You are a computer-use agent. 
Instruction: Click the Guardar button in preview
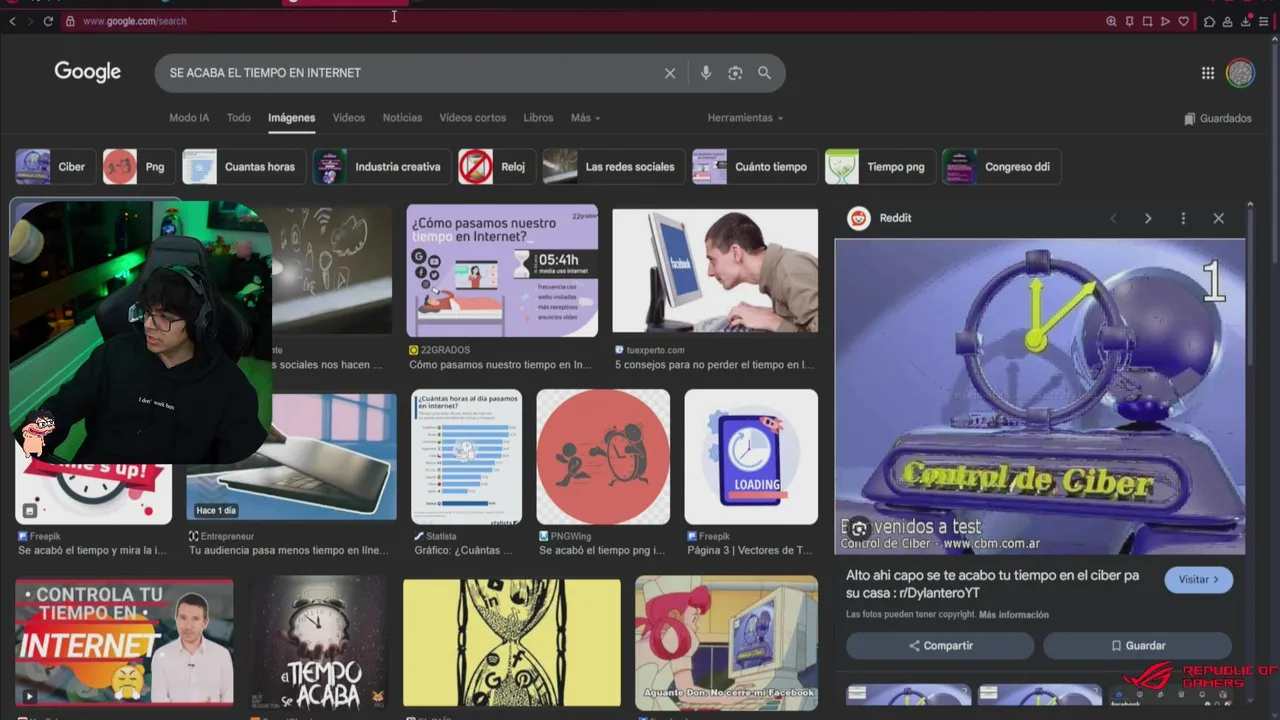pyautogui.click(x=1137, y=646)
